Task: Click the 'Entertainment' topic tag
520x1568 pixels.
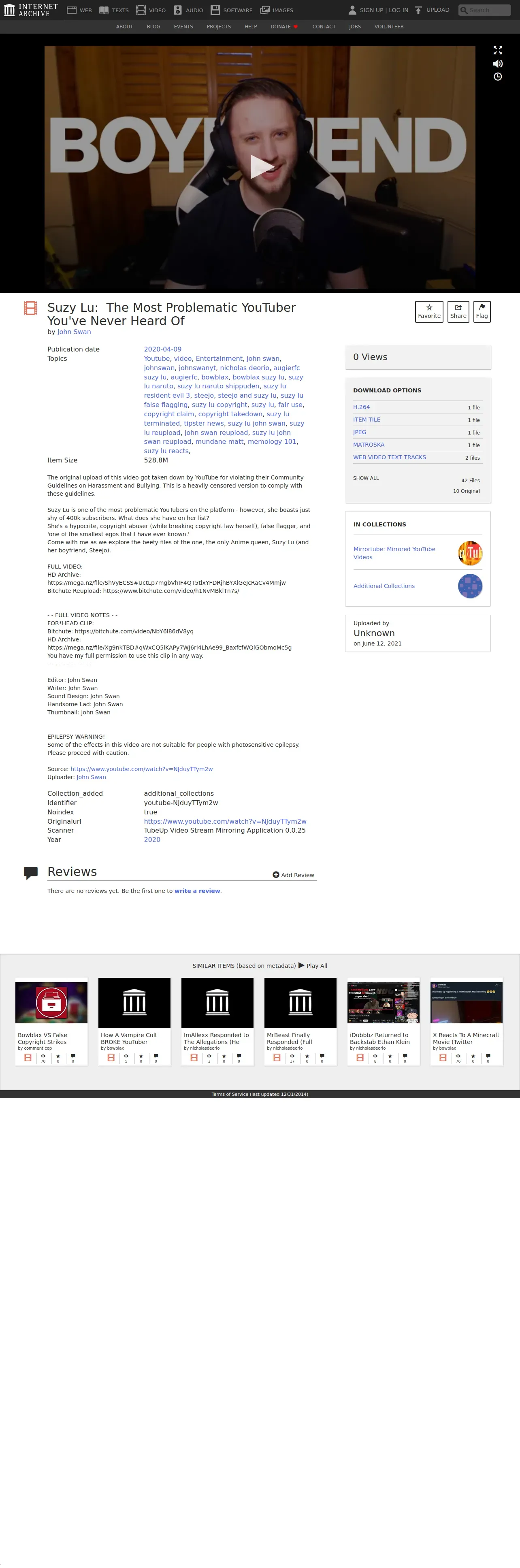Action: point(219,358)
